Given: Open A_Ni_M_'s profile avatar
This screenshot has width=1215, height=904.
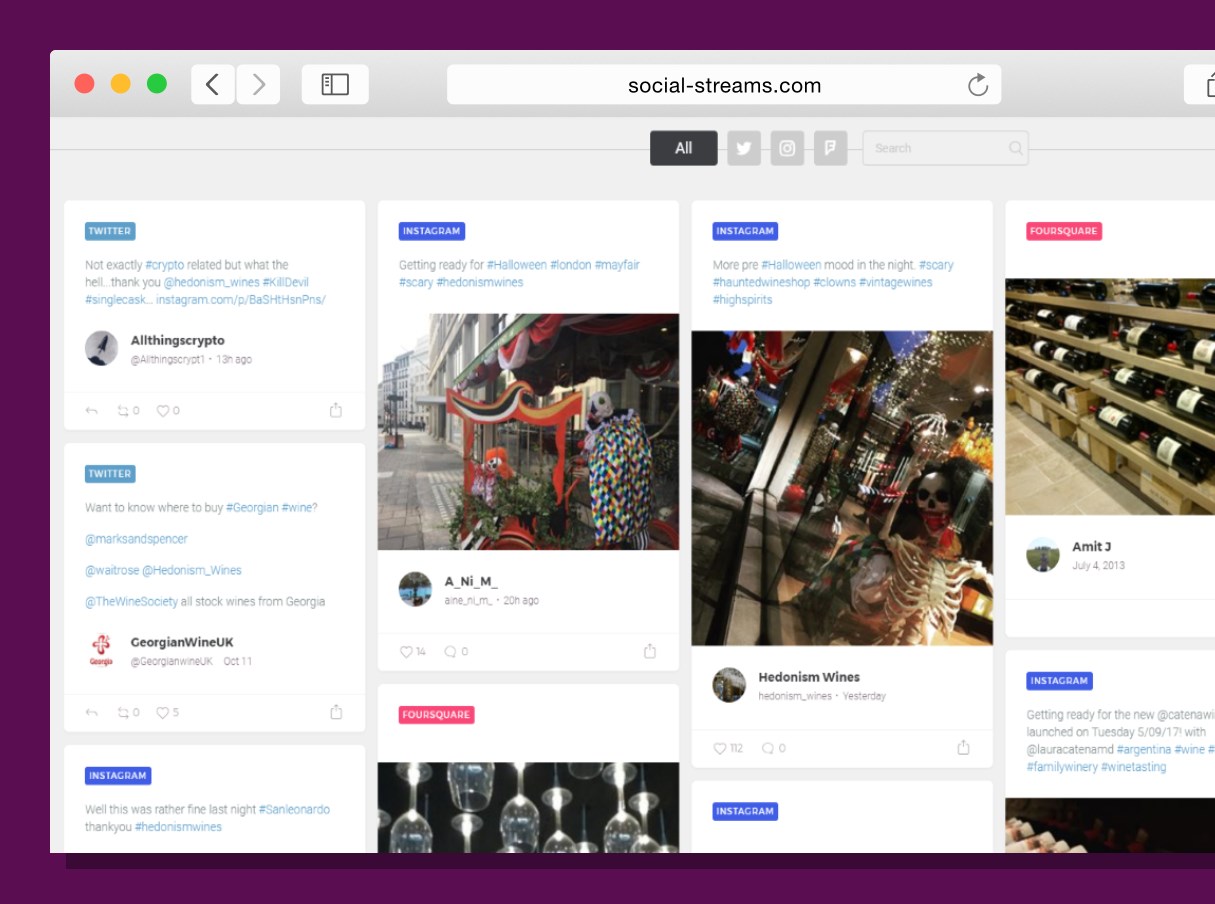Looking at the screenshot, I should click(414, 588).
